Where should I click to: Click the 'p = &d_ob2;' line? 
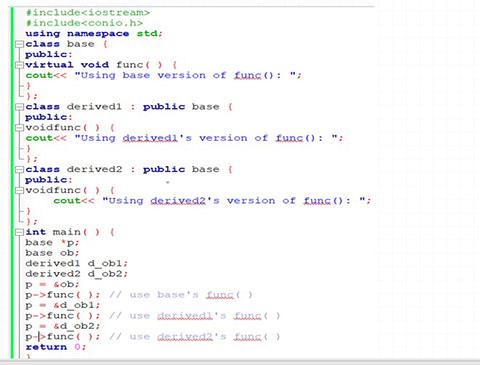(x=63, y=326)
